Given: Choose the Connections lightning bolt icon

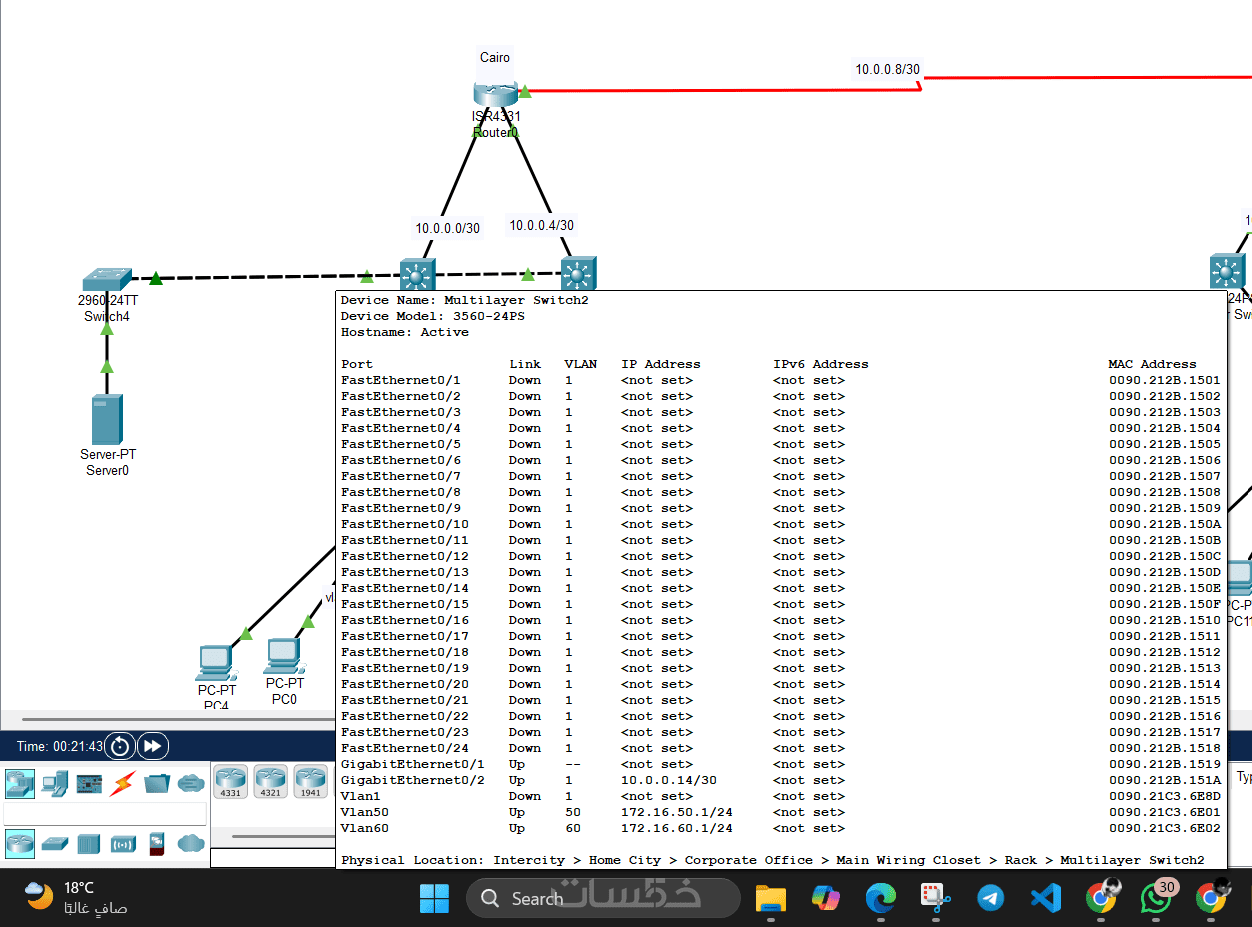Looking at the screenshot, I should (x=122, y=783).
